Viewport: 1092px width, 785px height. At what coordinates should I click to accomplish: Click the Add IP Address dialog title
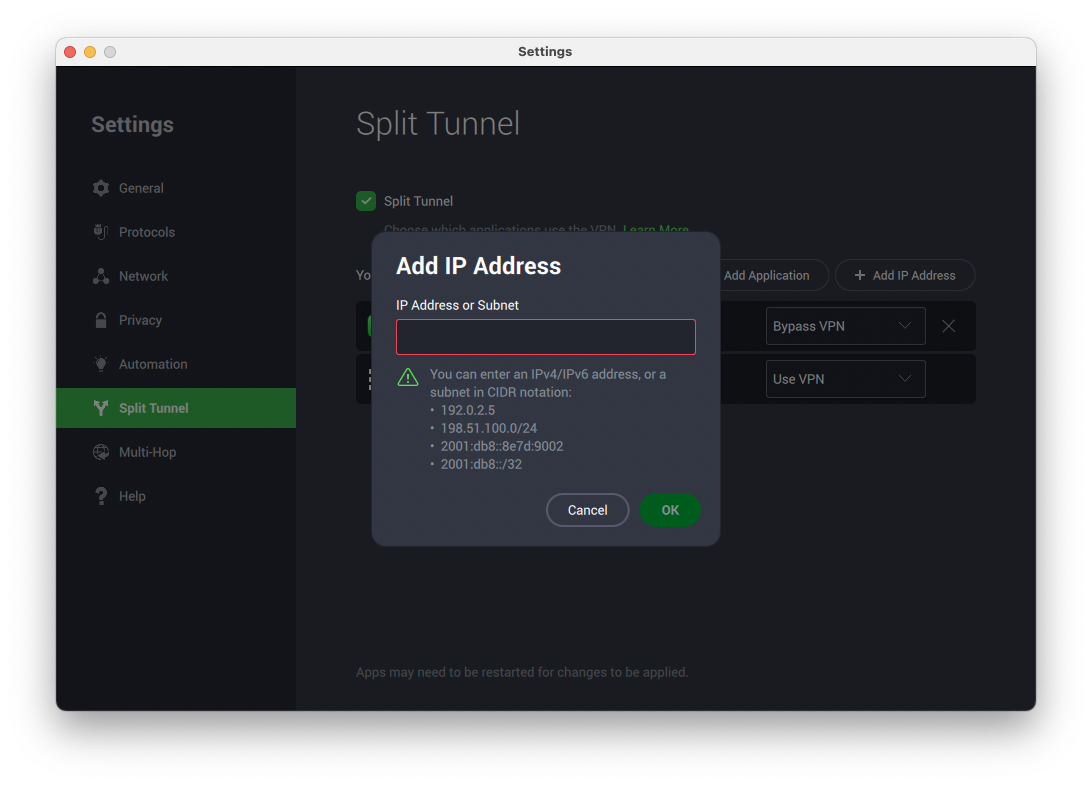[478, 265]
